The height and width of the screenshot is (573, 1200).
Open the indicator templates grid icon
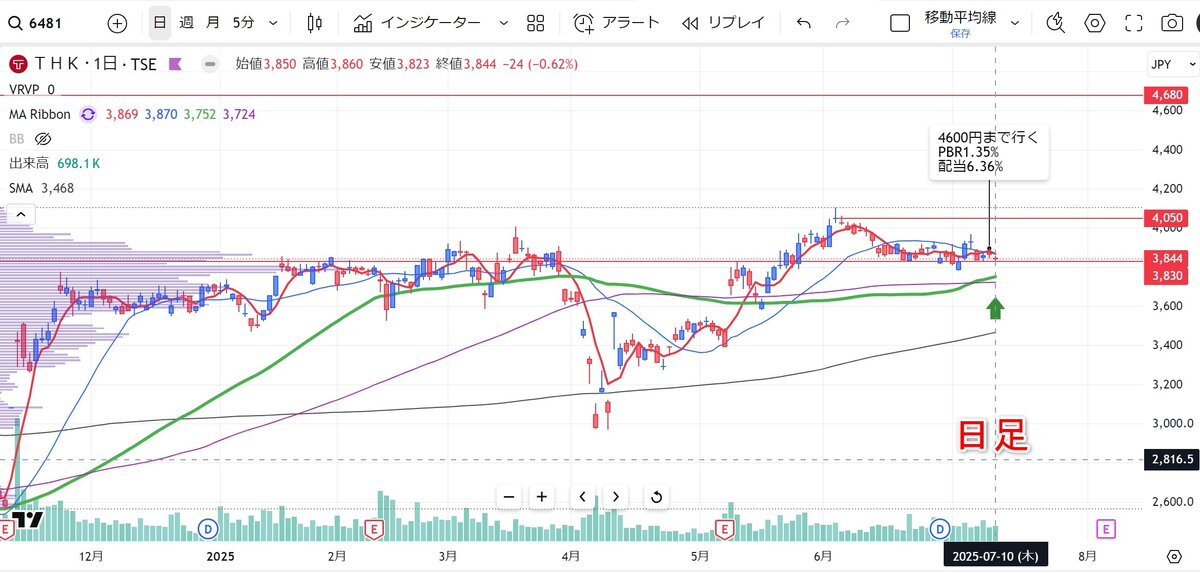click(535, 23)
